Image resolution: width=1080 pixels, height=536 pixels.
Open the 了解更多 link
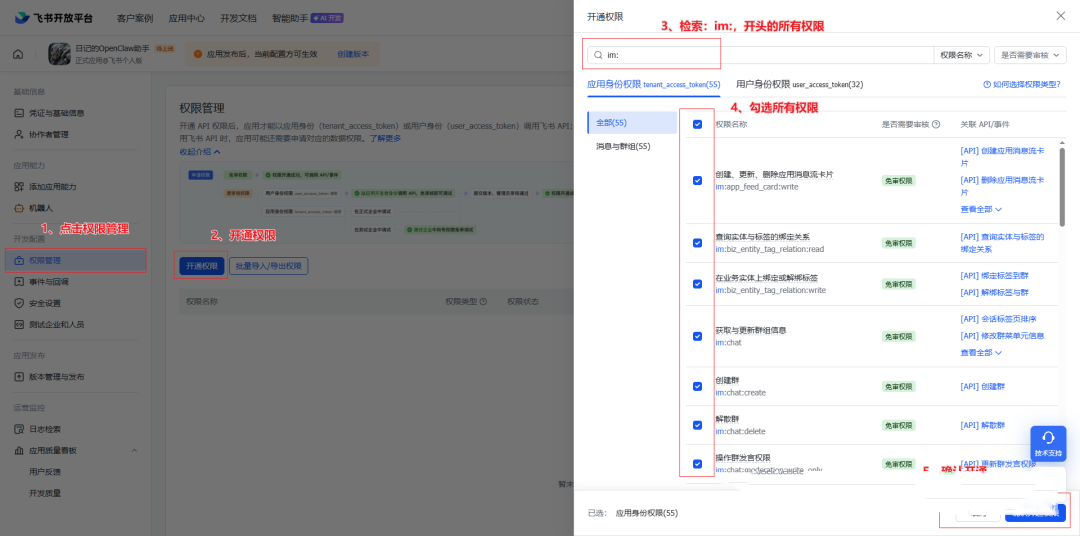click(x=385, y=138)
